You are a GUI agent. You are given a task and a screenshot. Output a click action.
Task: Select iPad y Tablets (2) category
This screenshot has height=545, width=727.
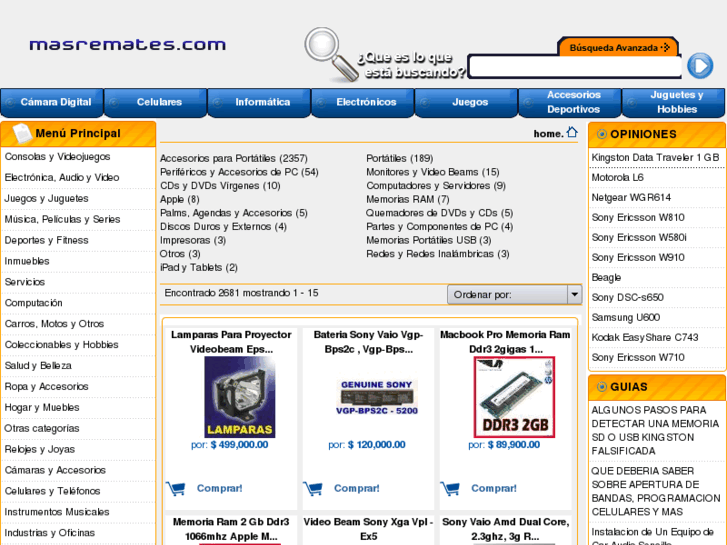pyautogui.click(x=198, y=268)
